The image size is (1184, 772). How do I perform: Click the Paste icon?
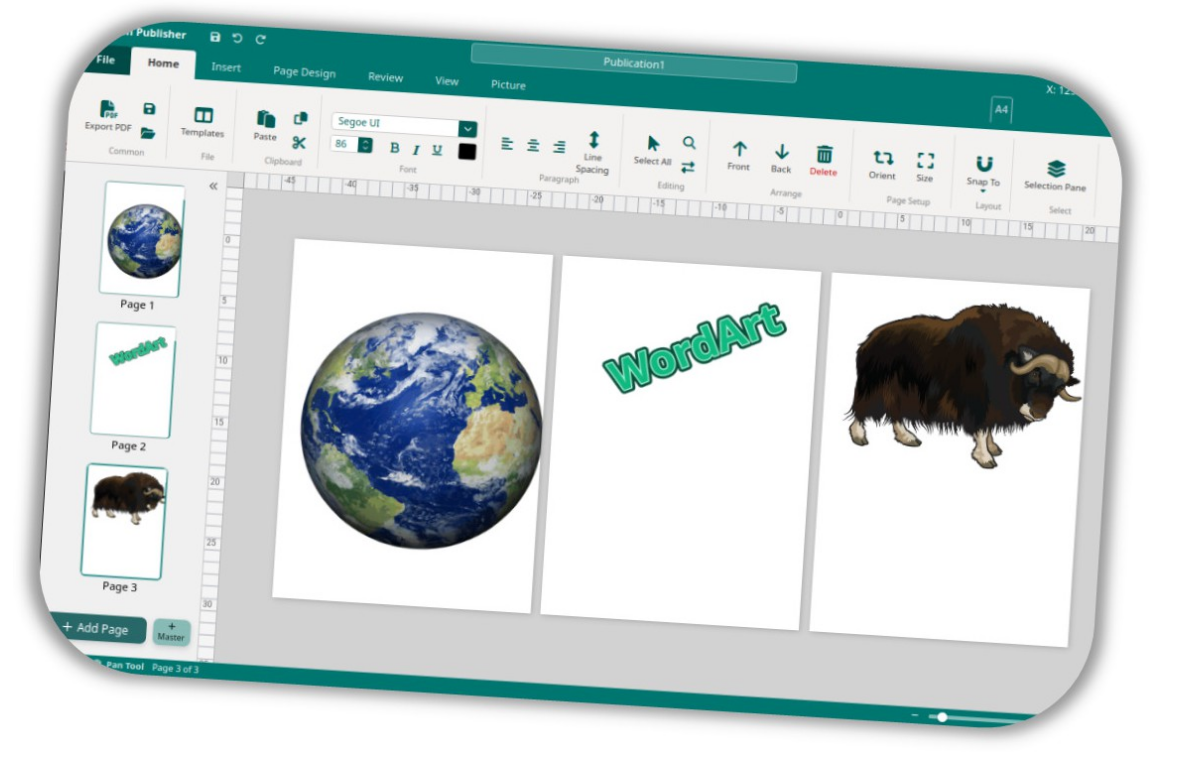[x=266, y=119]
